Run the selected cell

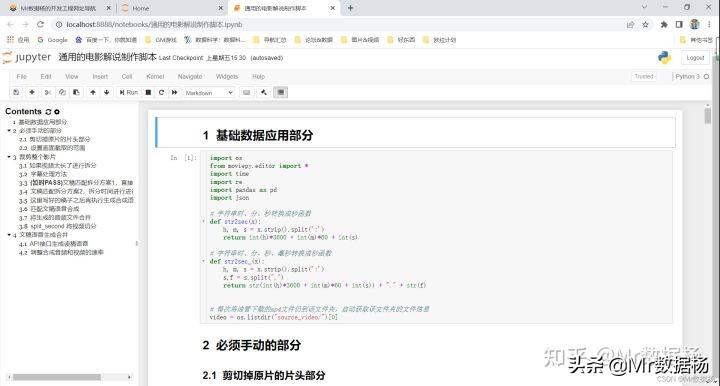pyautogui.click(x=129, y=92)
